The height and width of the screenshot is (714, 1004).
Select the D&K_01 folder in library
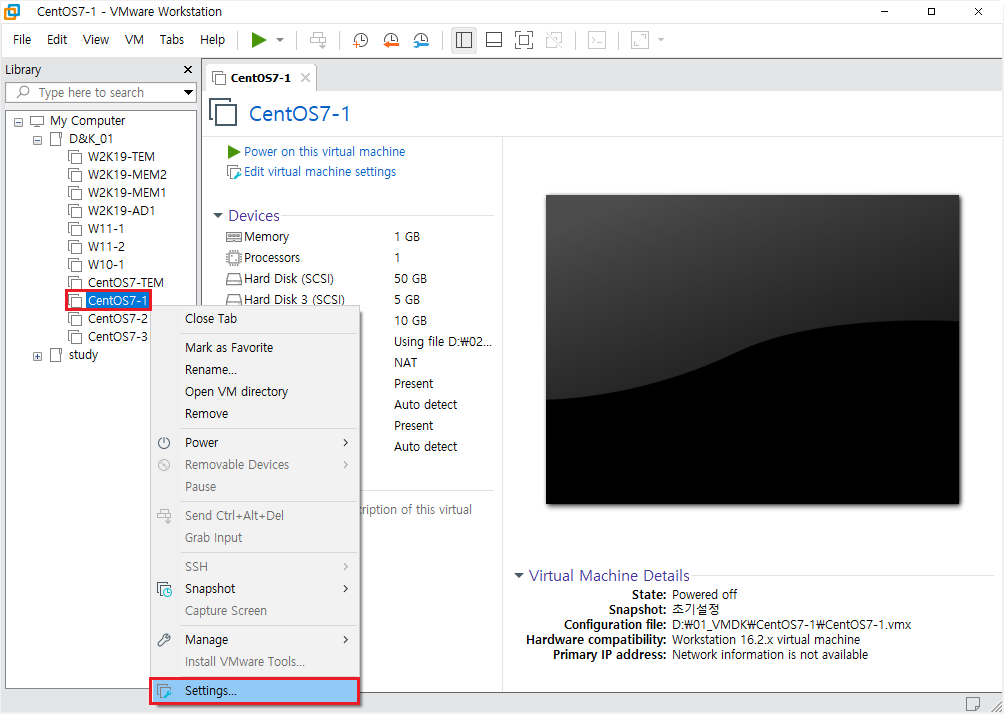[91, 139]
